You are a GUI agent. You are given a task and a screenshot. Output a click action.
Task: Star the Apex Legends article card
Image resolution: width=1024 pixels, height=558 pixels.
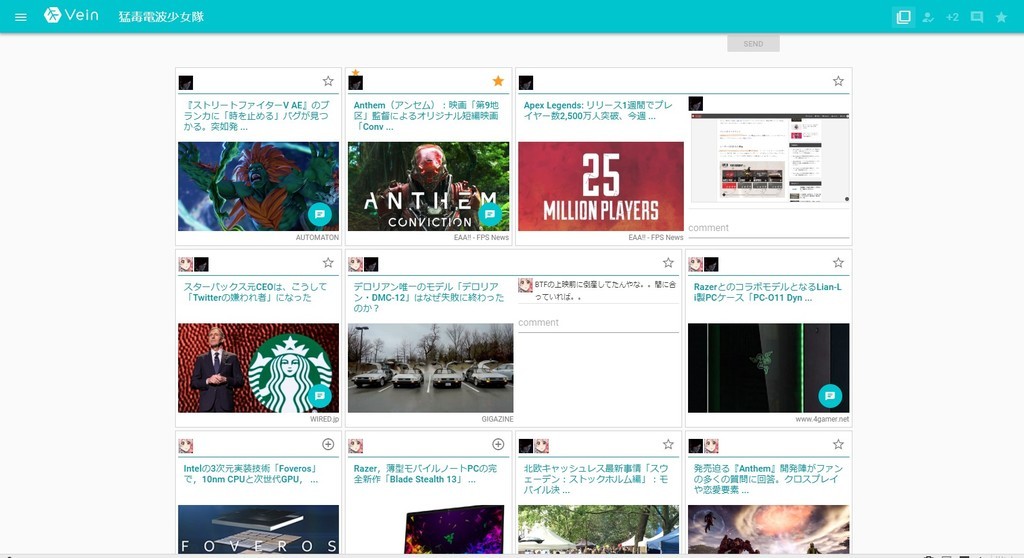(x=838, y=81)
